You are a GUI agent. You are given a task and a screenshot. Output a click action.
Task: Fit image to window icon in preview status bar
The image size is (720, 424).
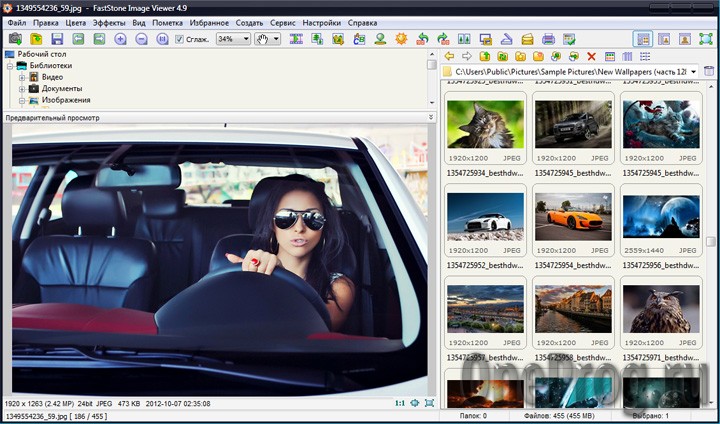tap(415, 403)
